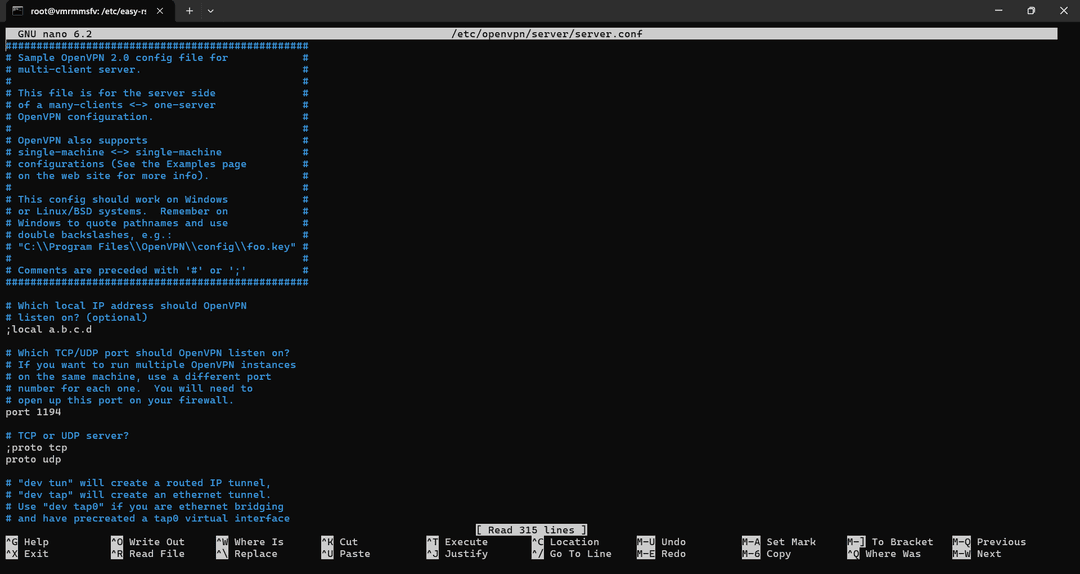Click the M-E Redo shortcut
The height and width of the screenshot is (574, 1080).
(x=661, y=553)
